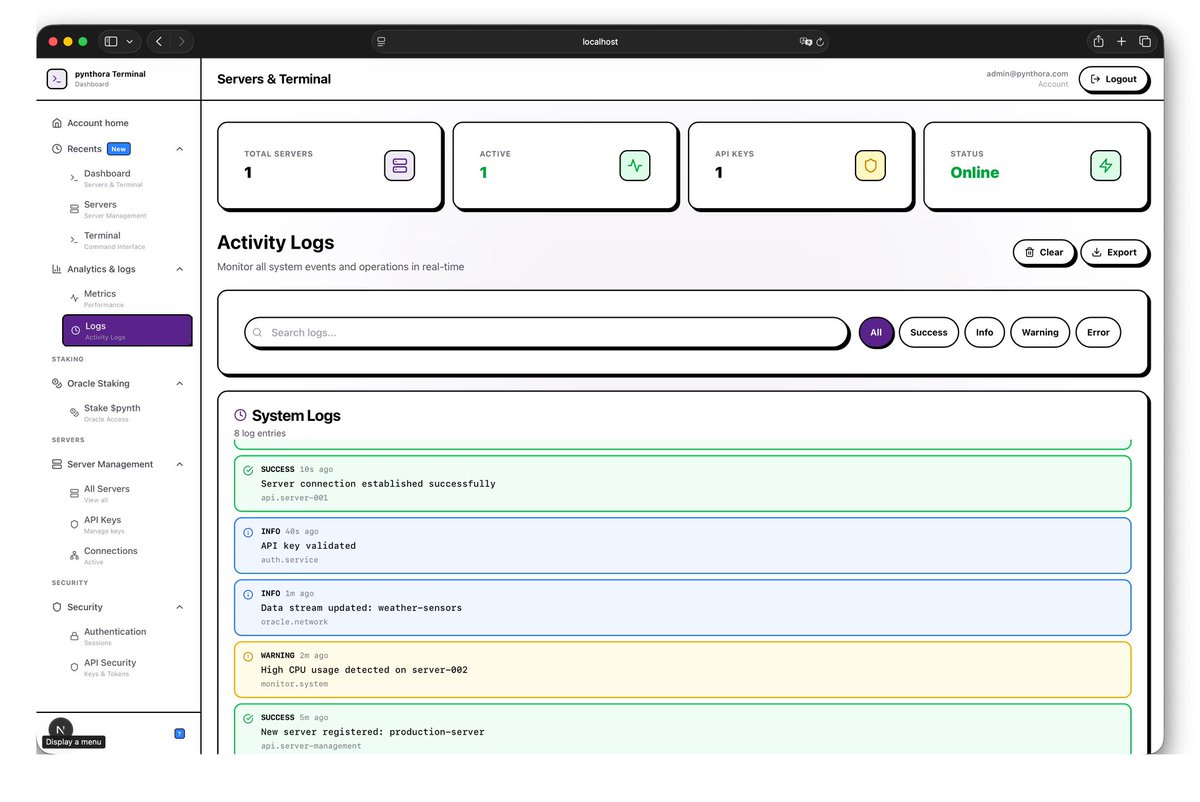Click the info icon on API key validated log

click(249, 532)
